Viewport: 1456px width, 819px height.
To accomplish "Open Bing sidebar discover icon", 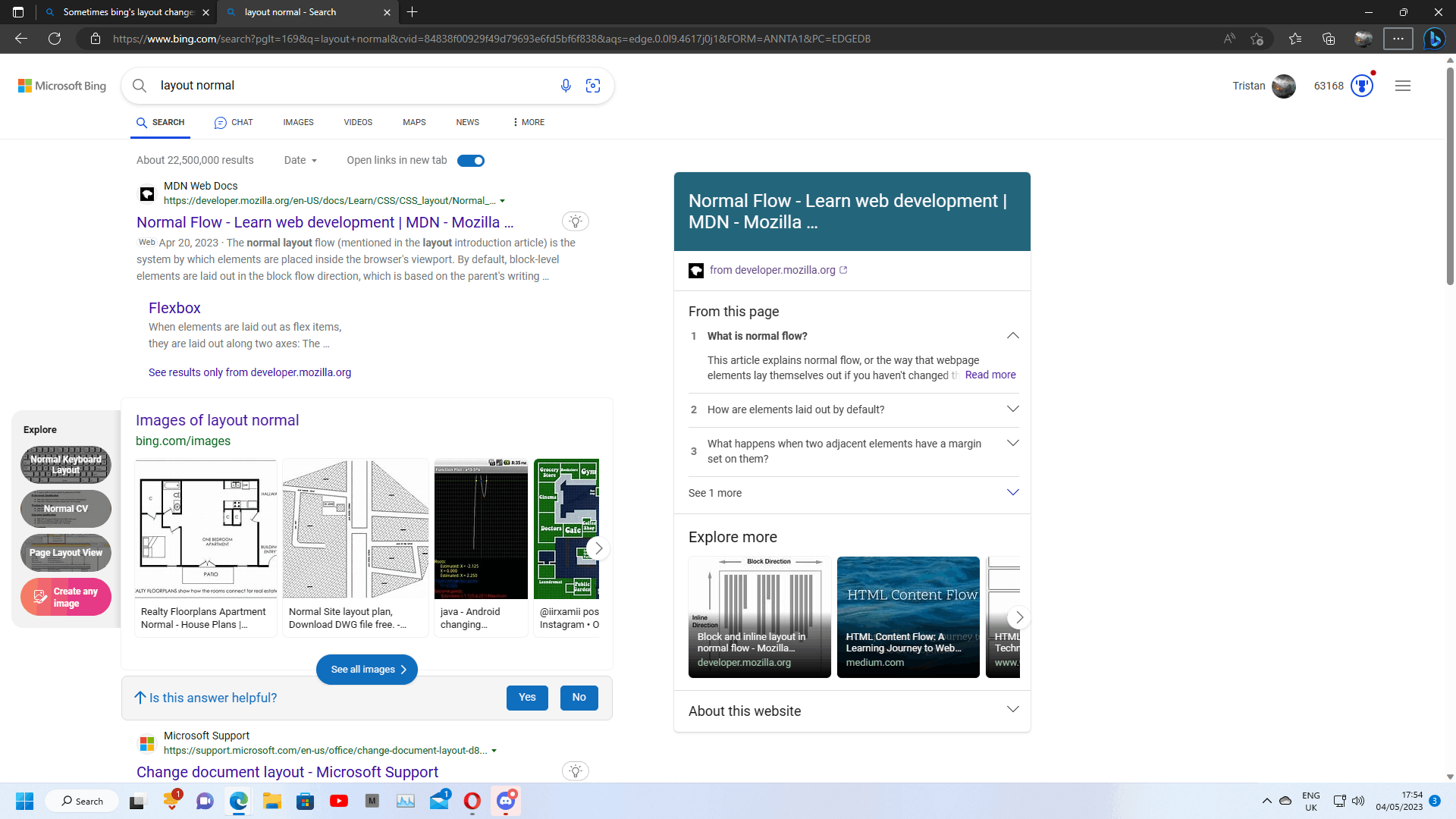I will click(x=1434, y=39).
